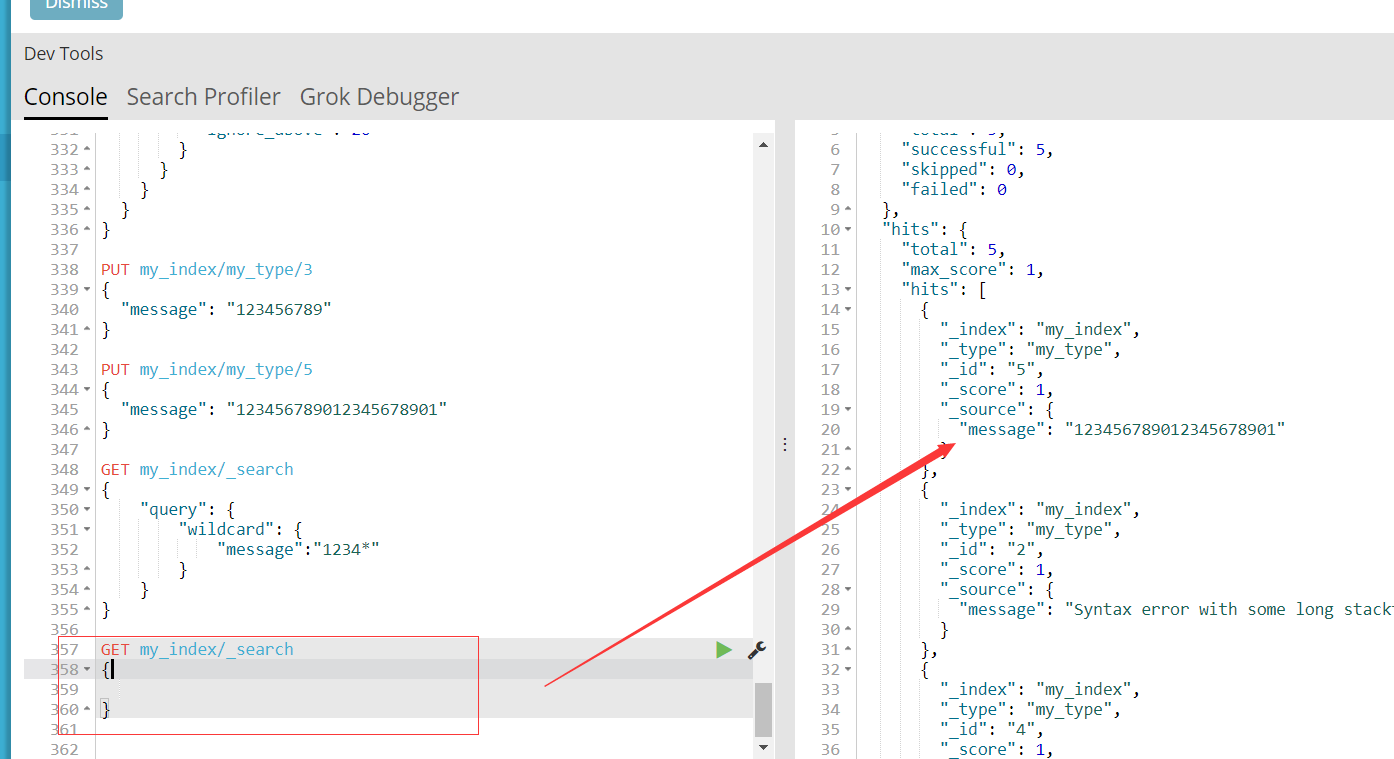Image resolution: width=1394 pixels, height=759 pixels.
Task: Click the Dismiss button
Action: (x=76, y=7)
